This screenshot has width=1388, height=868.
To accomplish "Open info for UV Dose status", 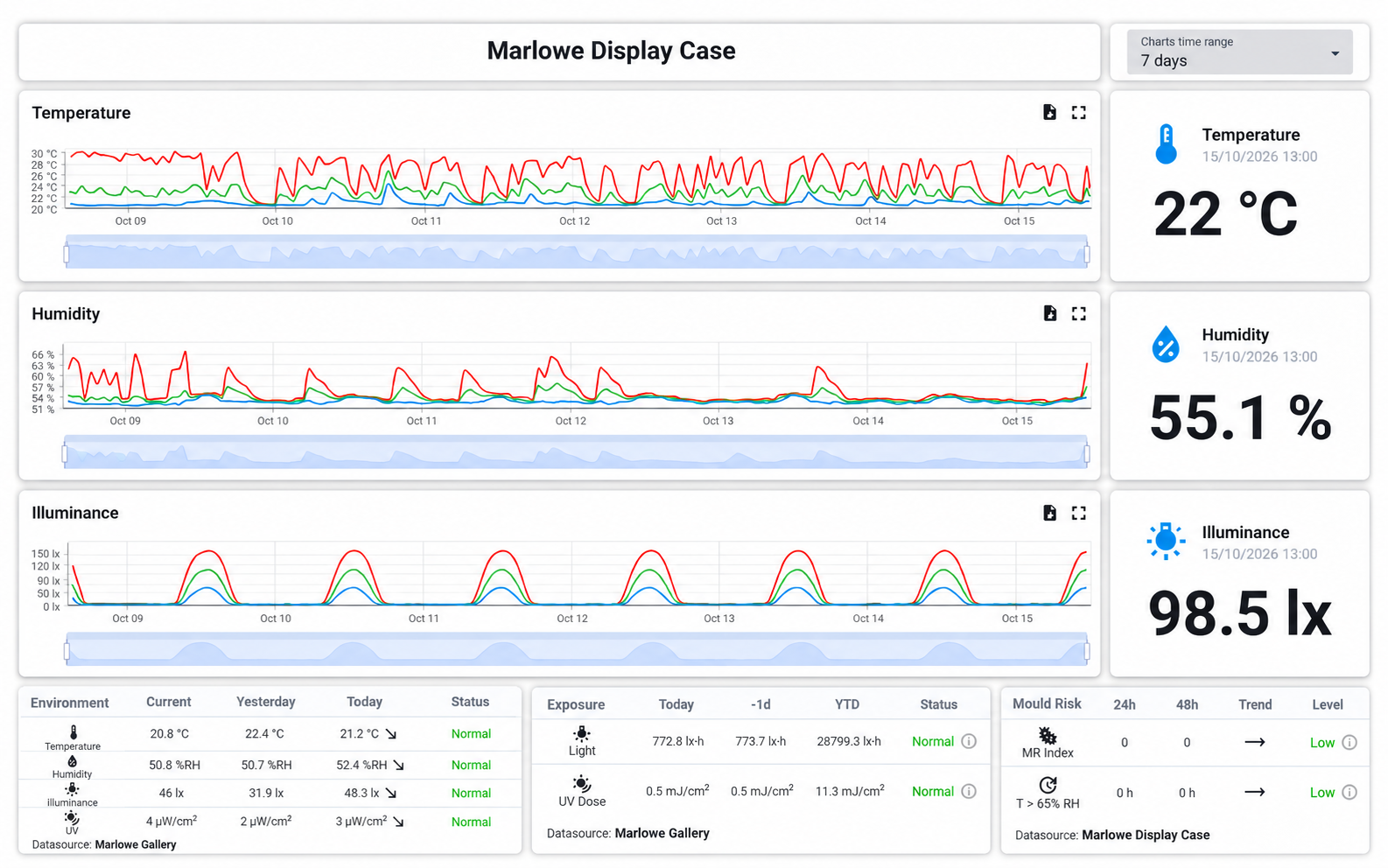I will click(x=969, y=791).
